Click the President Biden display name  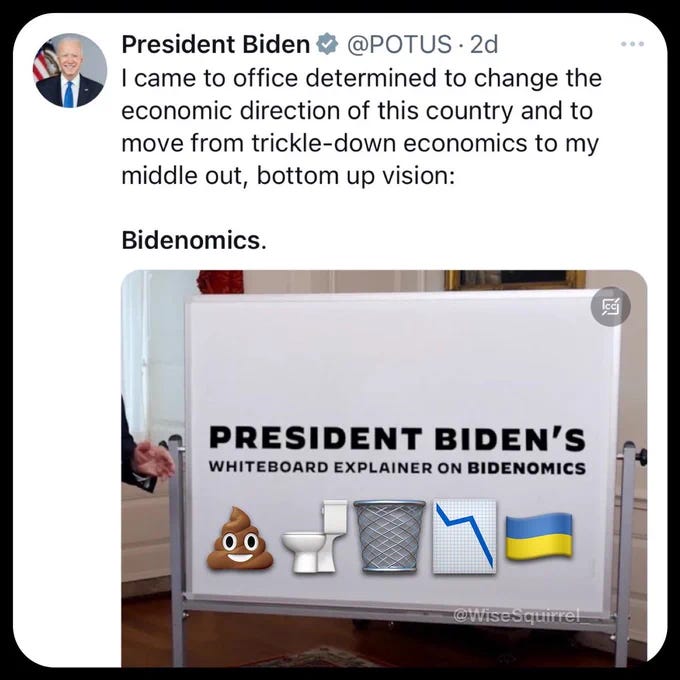coord(216,44)
